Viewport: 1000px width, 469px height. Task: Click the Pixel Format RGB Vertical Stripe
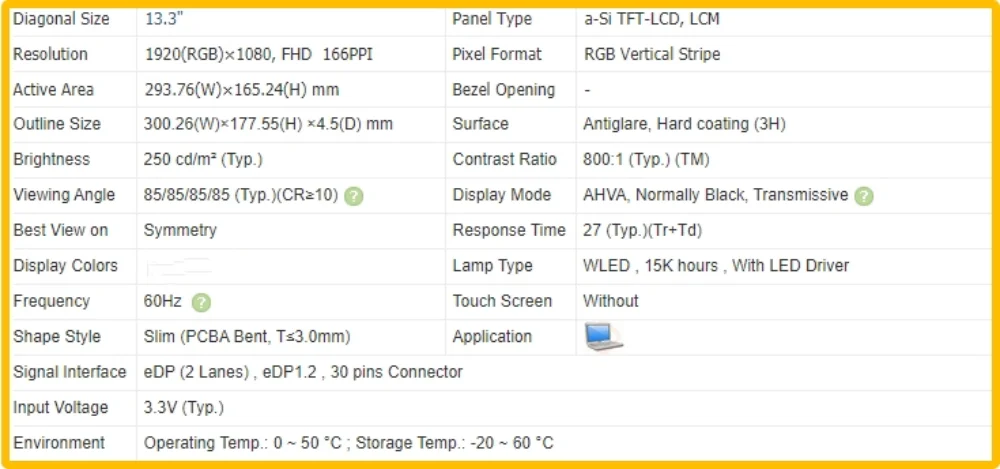point(651,54)
